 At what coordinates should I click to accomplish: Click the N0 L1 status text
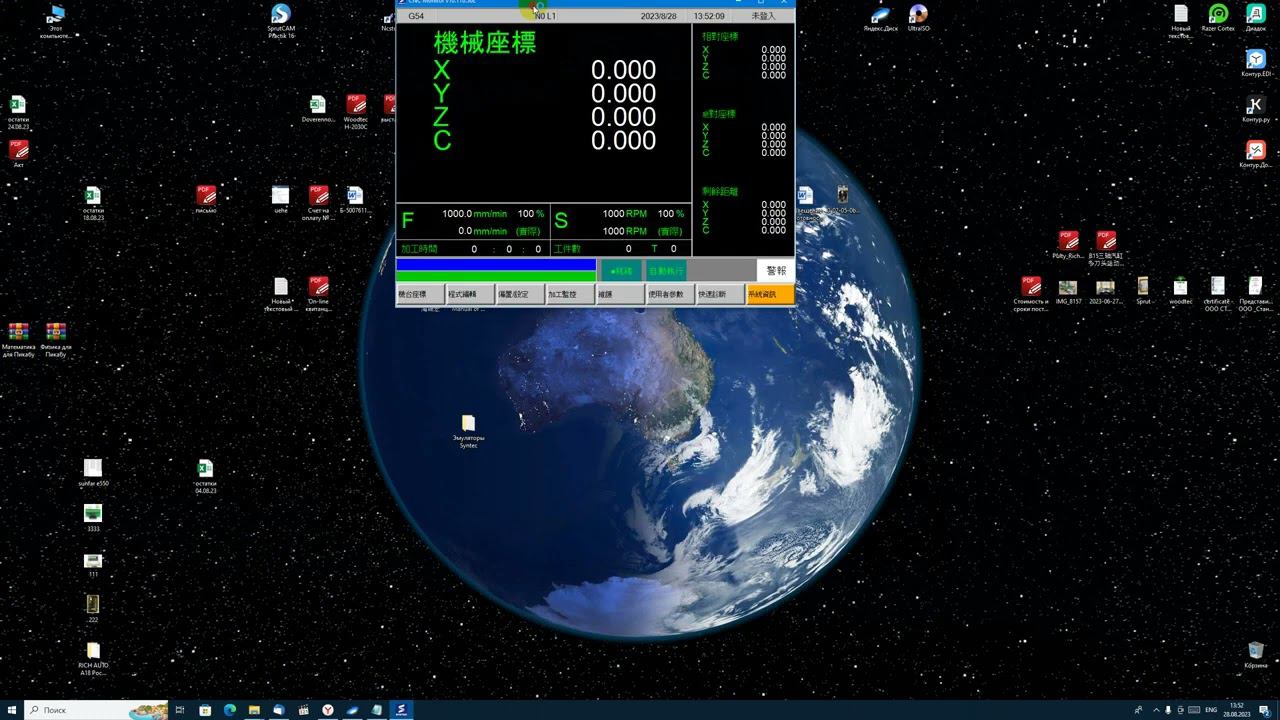point(546,16)
